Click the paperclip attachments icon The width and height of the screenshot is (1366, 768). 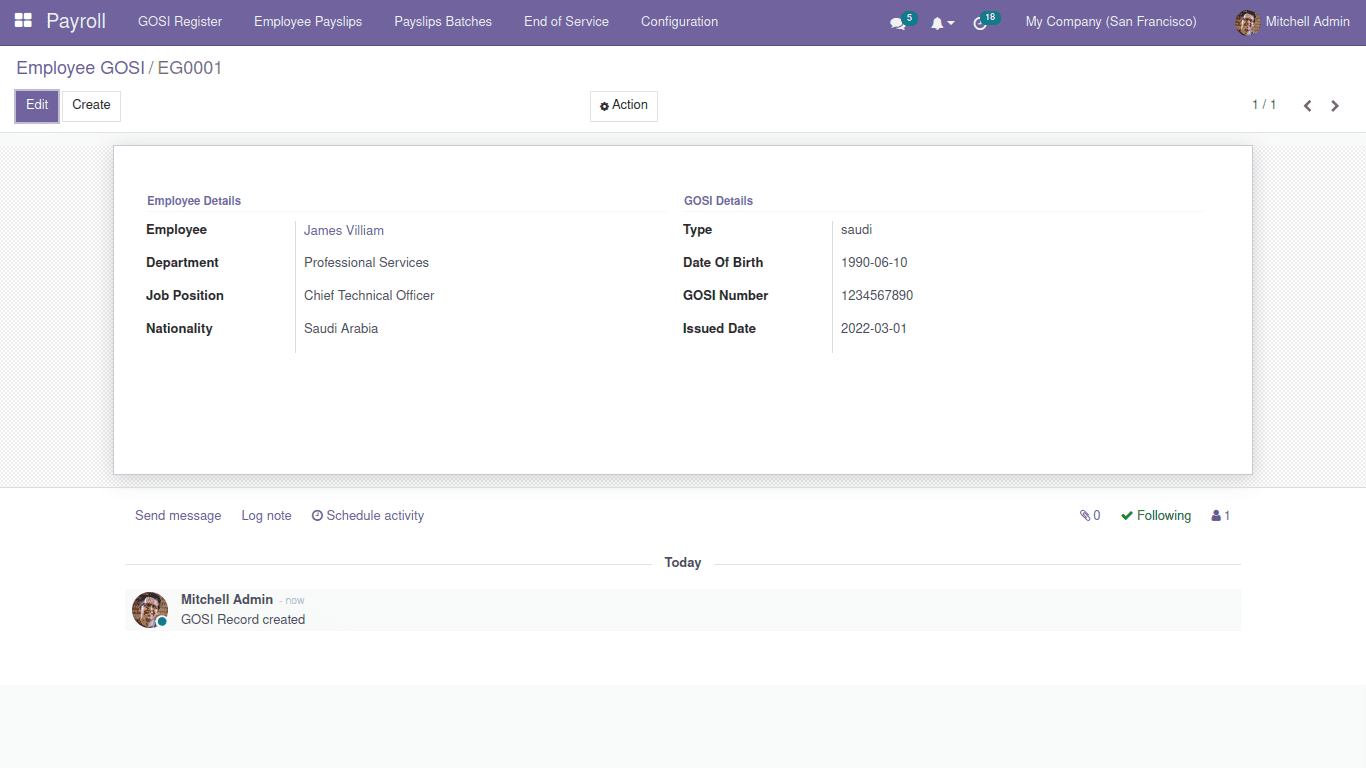tap(1085, 515)
